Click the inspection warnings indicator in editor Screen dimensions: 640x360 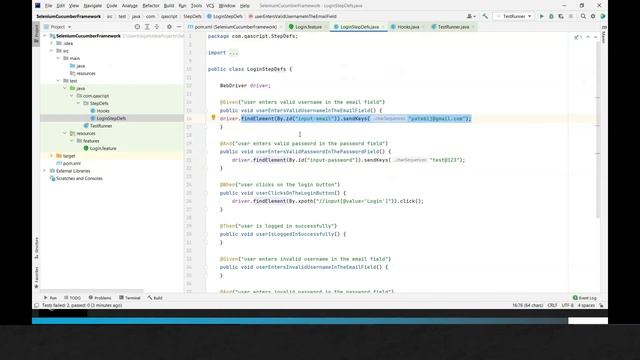tap(578, 37)
